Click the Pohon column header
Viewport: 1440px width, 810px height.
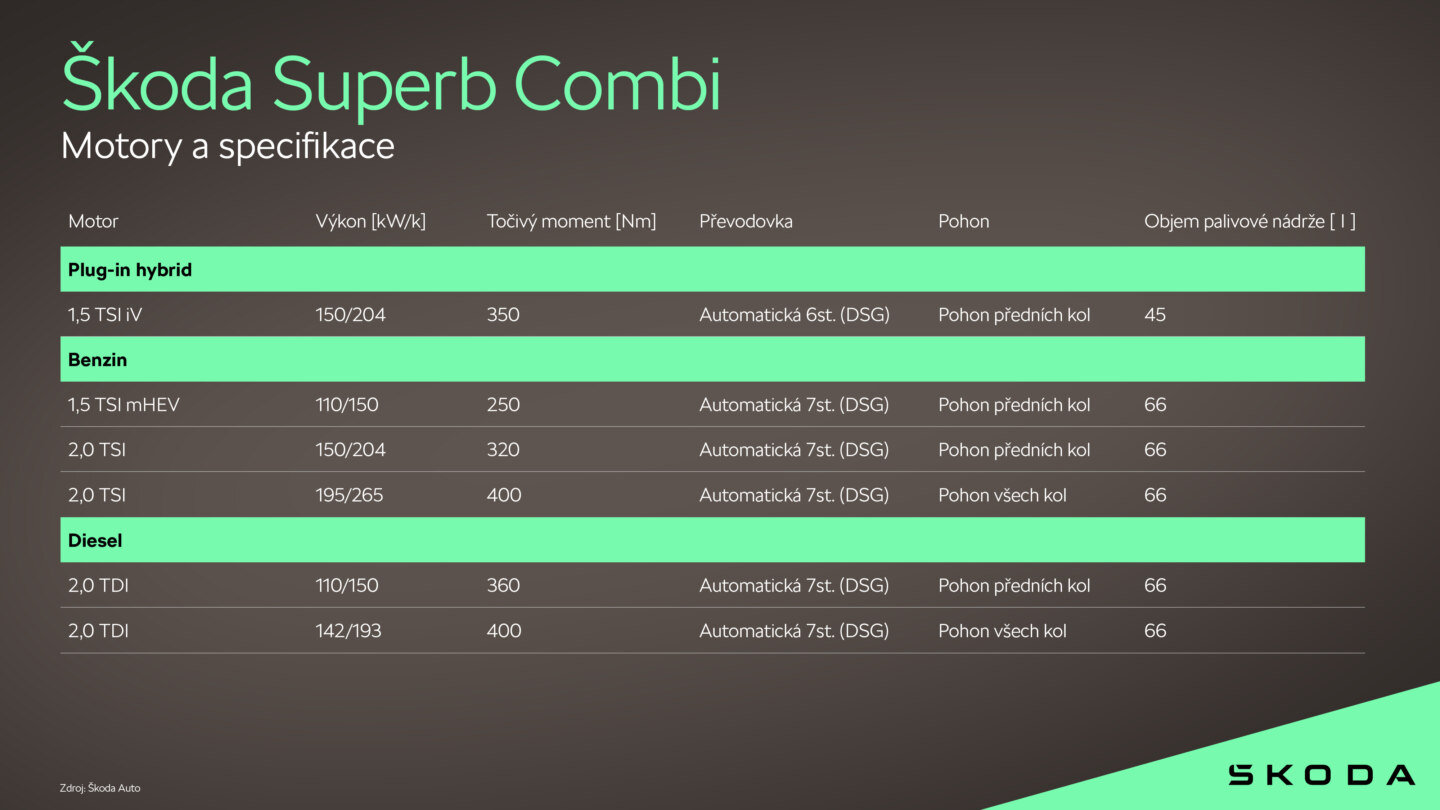(x=964, y=221)
